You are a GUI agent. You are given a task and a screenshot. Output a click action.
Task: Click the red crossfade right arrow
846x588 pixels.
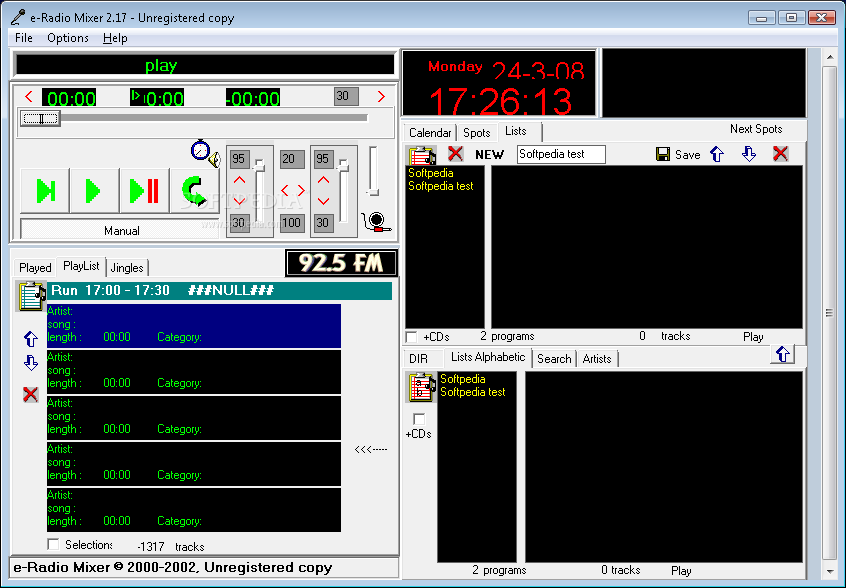(301, 190)
